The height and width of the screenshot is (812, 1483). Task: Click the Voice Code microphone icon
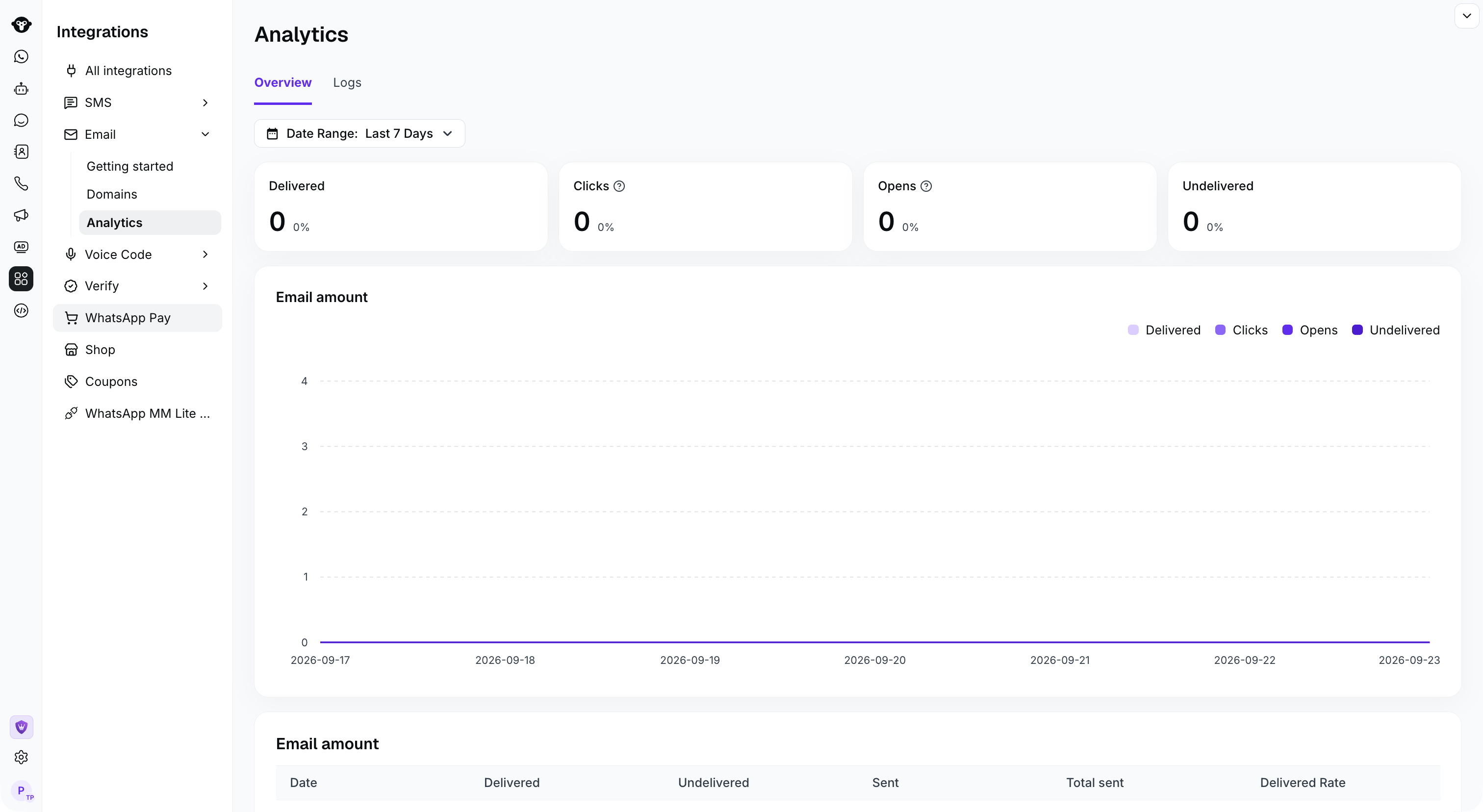(x=71, y=254)
